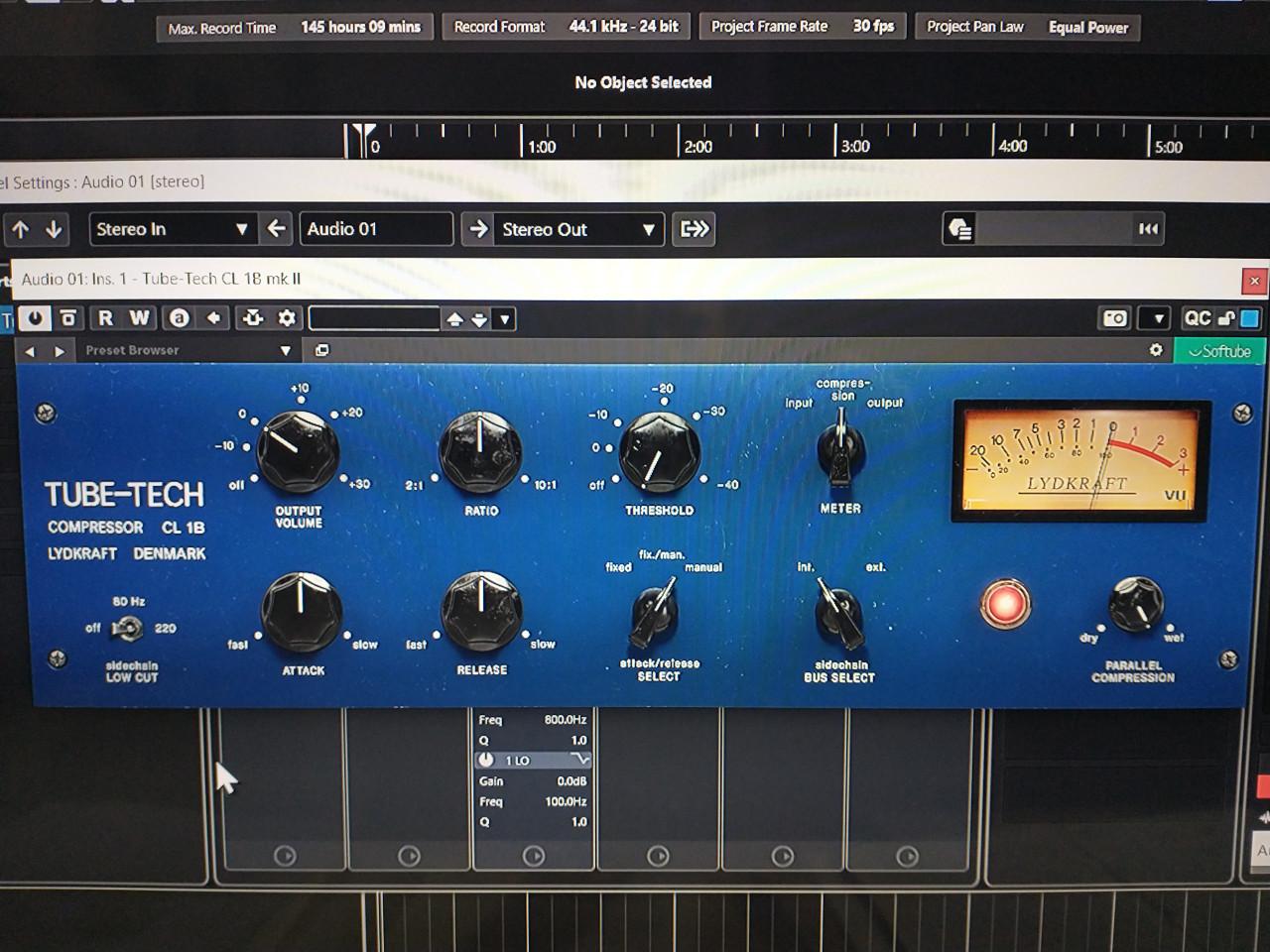Click the track presets hexagon icon
This screenshot has height=952, width=1270.
click(960, 229)
